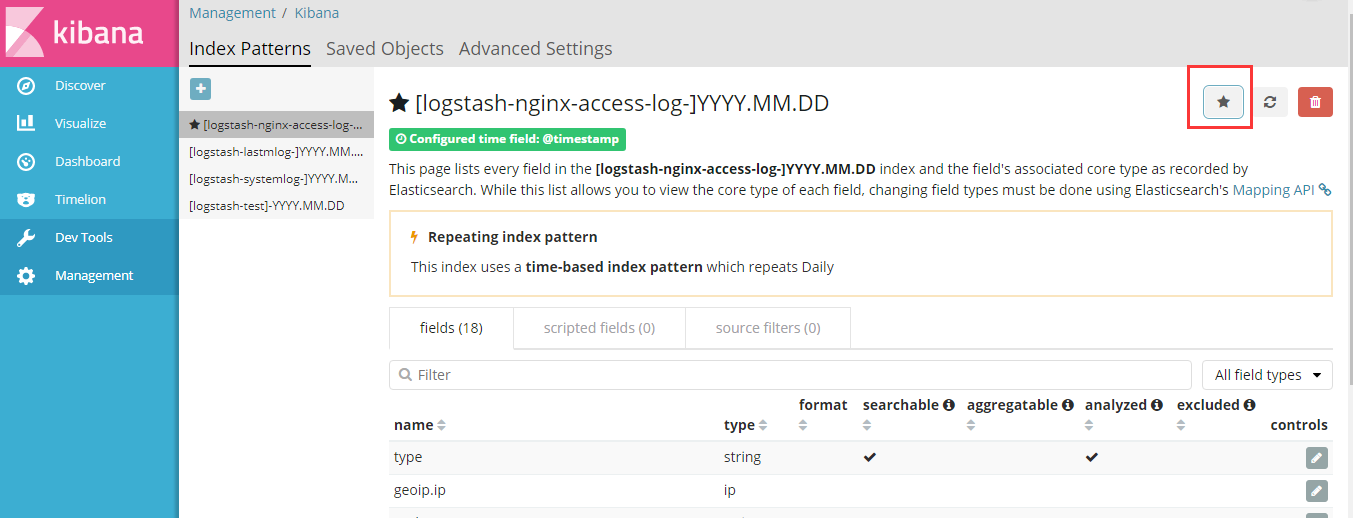This screenshot has width=1353, height=518.
Task: Sort by the analyzed column
Action: pos(1090,426)
